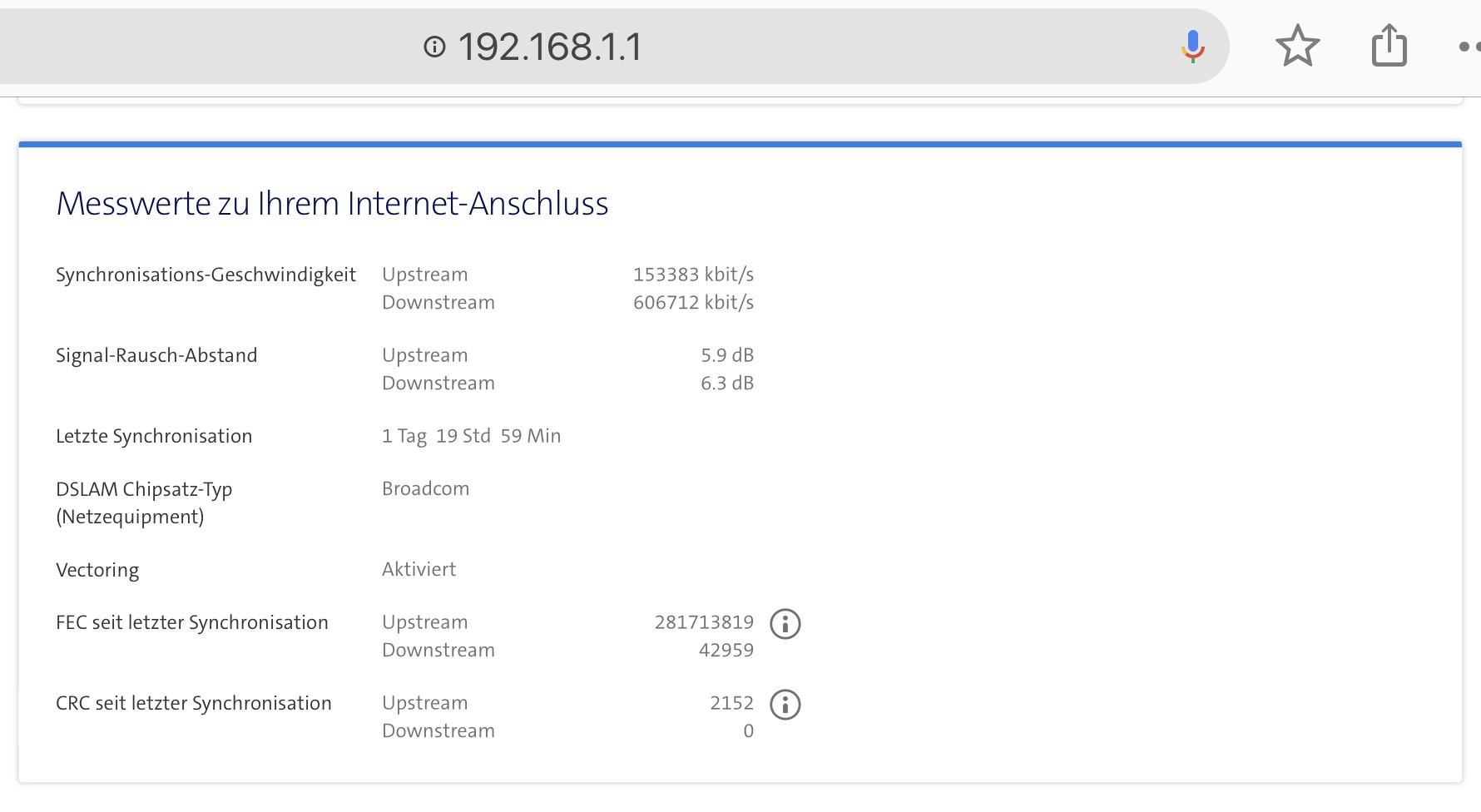The height and width of the screenshot is (812, 1481).
Task: Click the Vectoring row label
Action: pyautogui.click(x=97, y=570)
